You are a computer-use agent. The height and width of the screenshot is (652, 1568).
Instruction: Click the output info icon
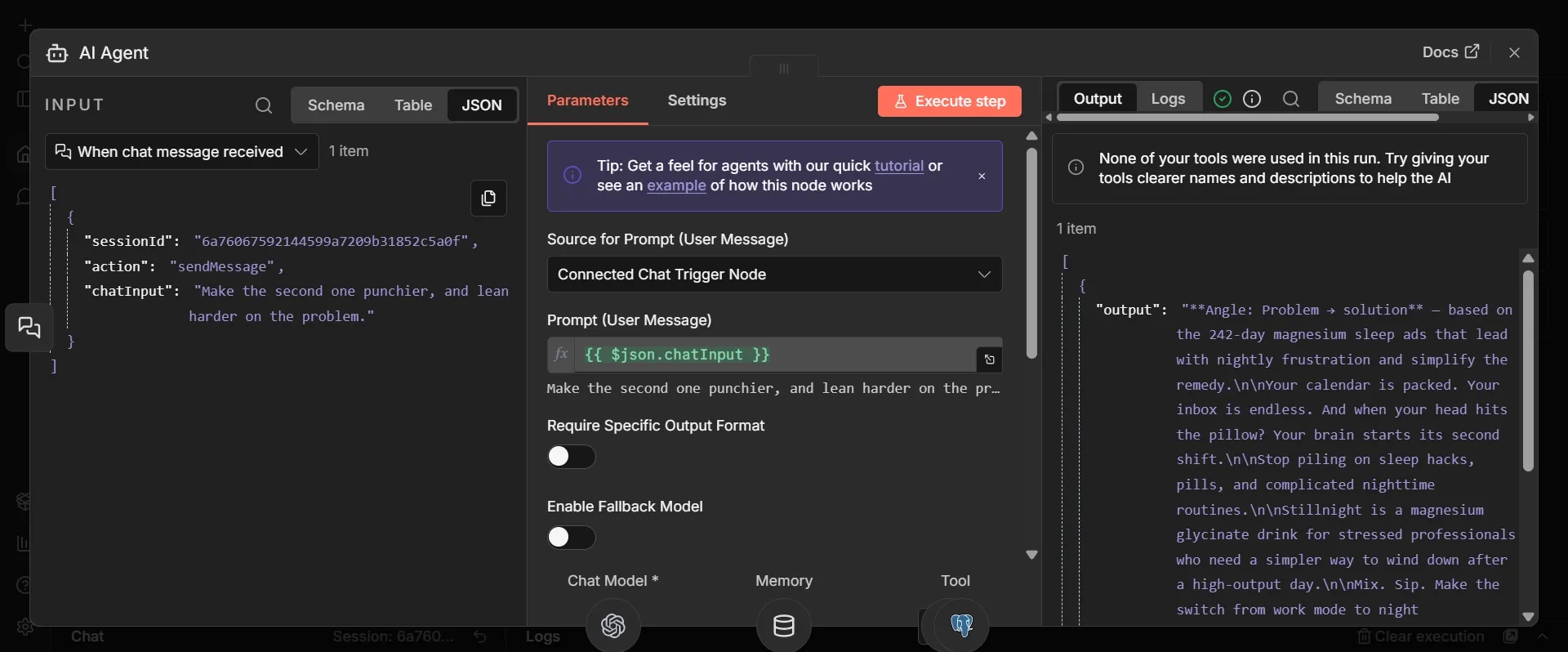pos(1252,99)
